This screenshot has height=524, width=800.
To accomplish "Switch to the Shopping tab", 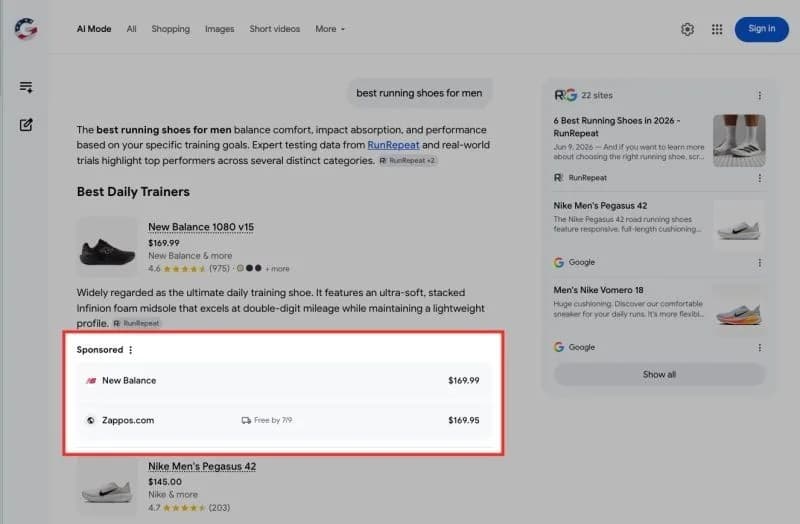I will [170, 29].
